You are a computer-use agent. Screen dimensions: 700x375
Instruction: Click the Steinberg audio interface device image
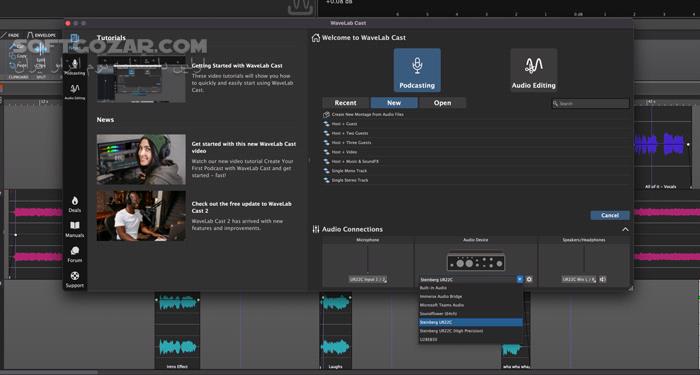(476, 262)
